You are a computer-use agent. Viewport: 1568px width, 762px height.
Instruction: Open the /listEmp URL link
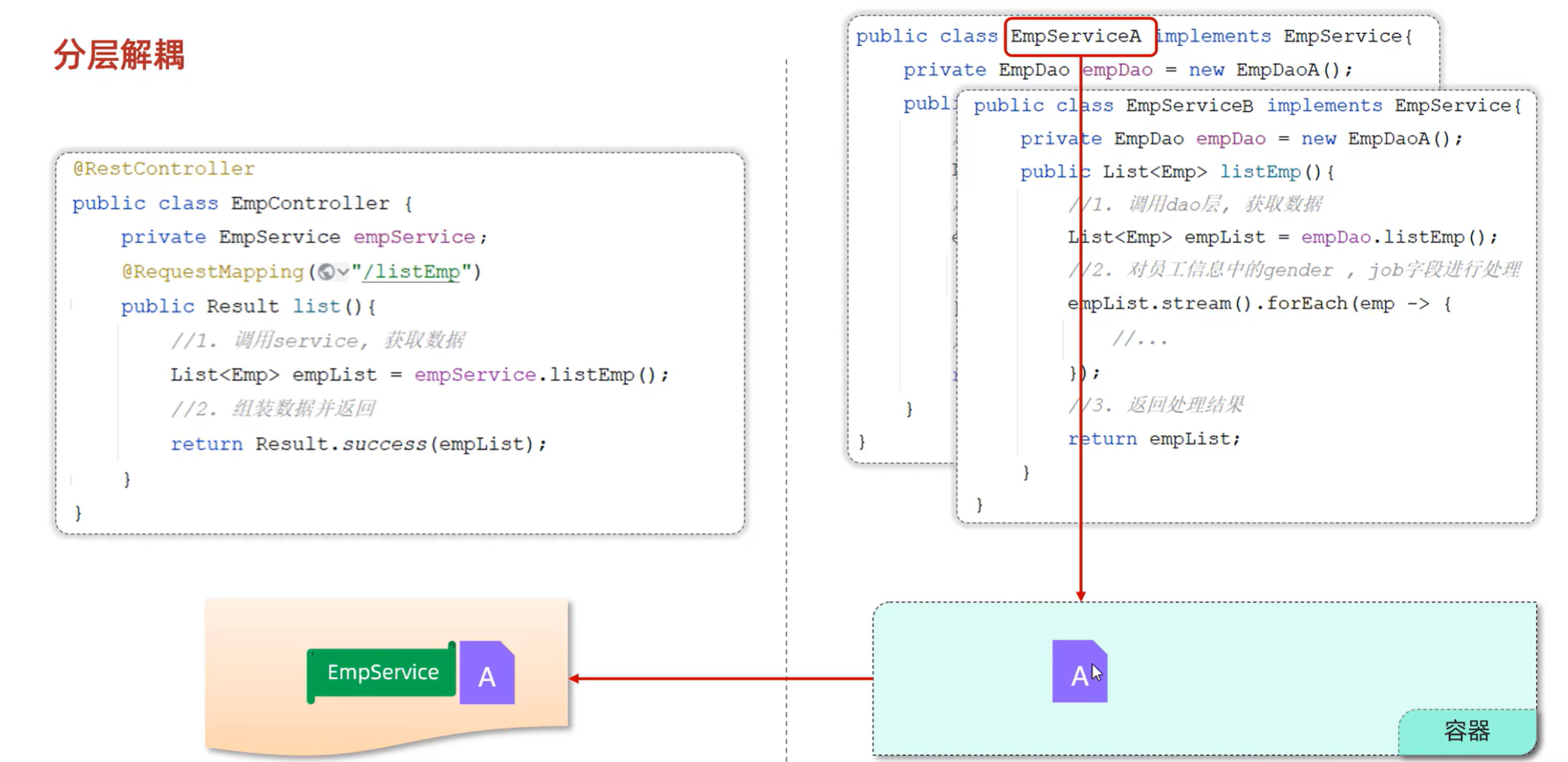point(411,272)
